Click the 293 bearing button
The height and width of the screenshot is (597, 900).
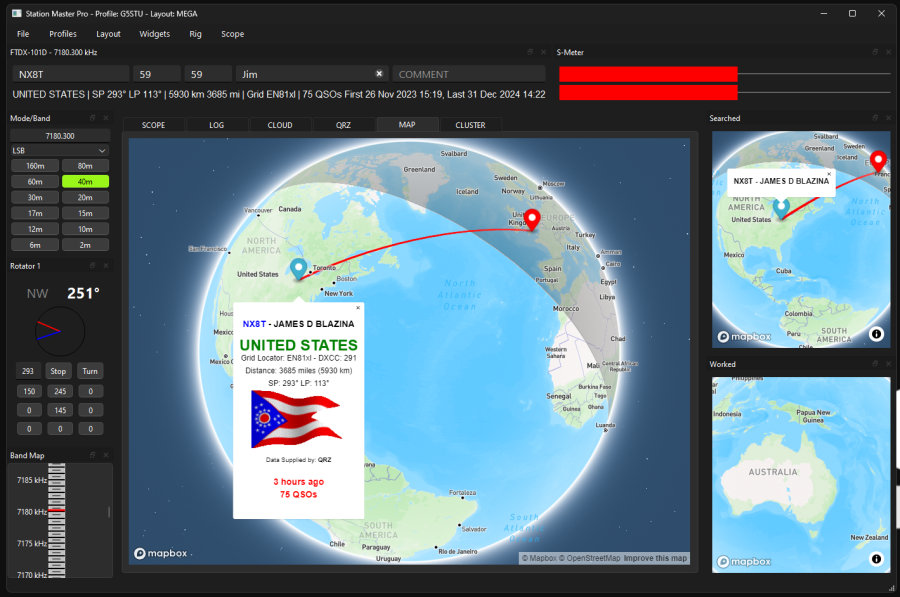tap(28, 371)
